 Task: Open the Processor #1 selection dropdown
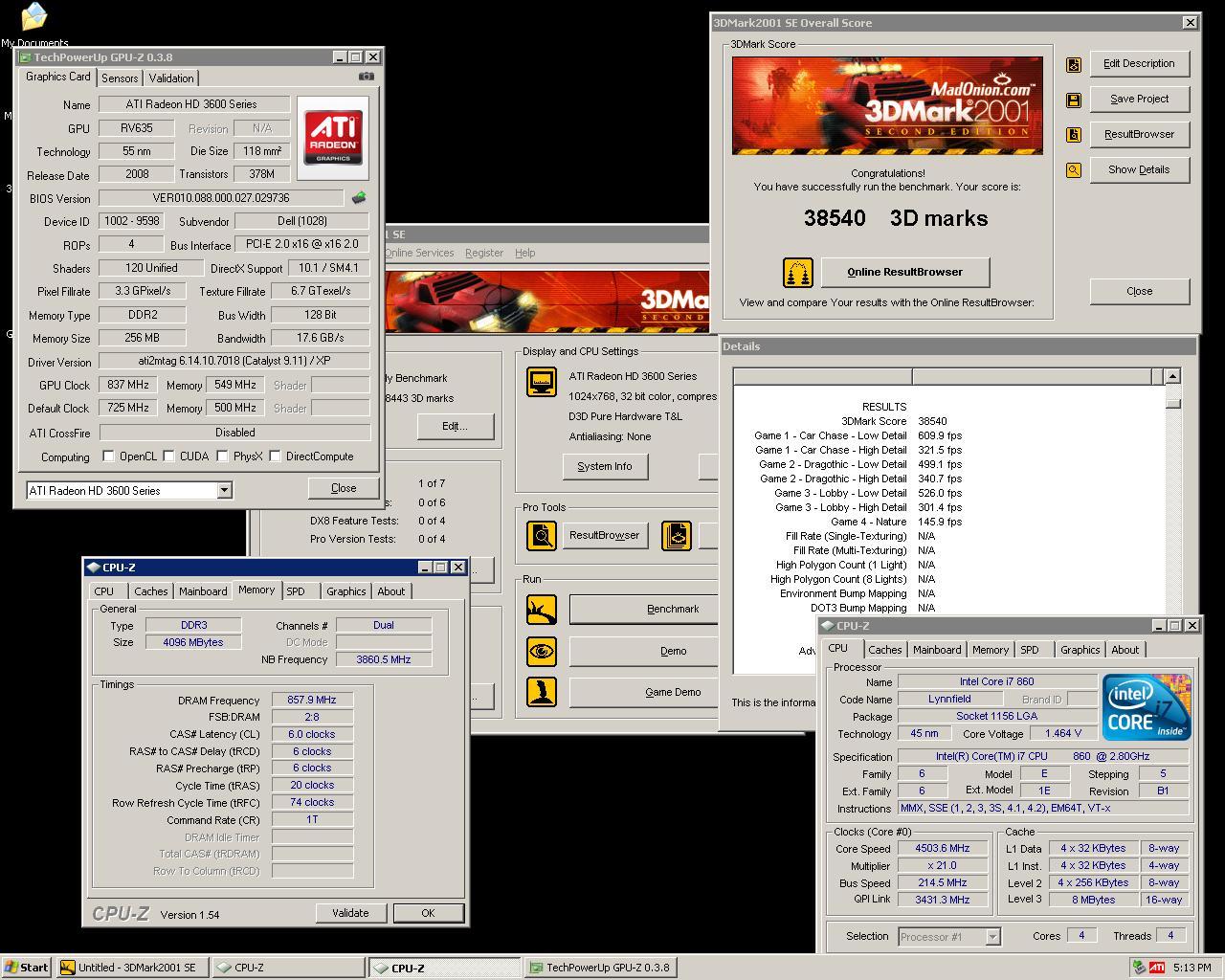click(992, 937)
